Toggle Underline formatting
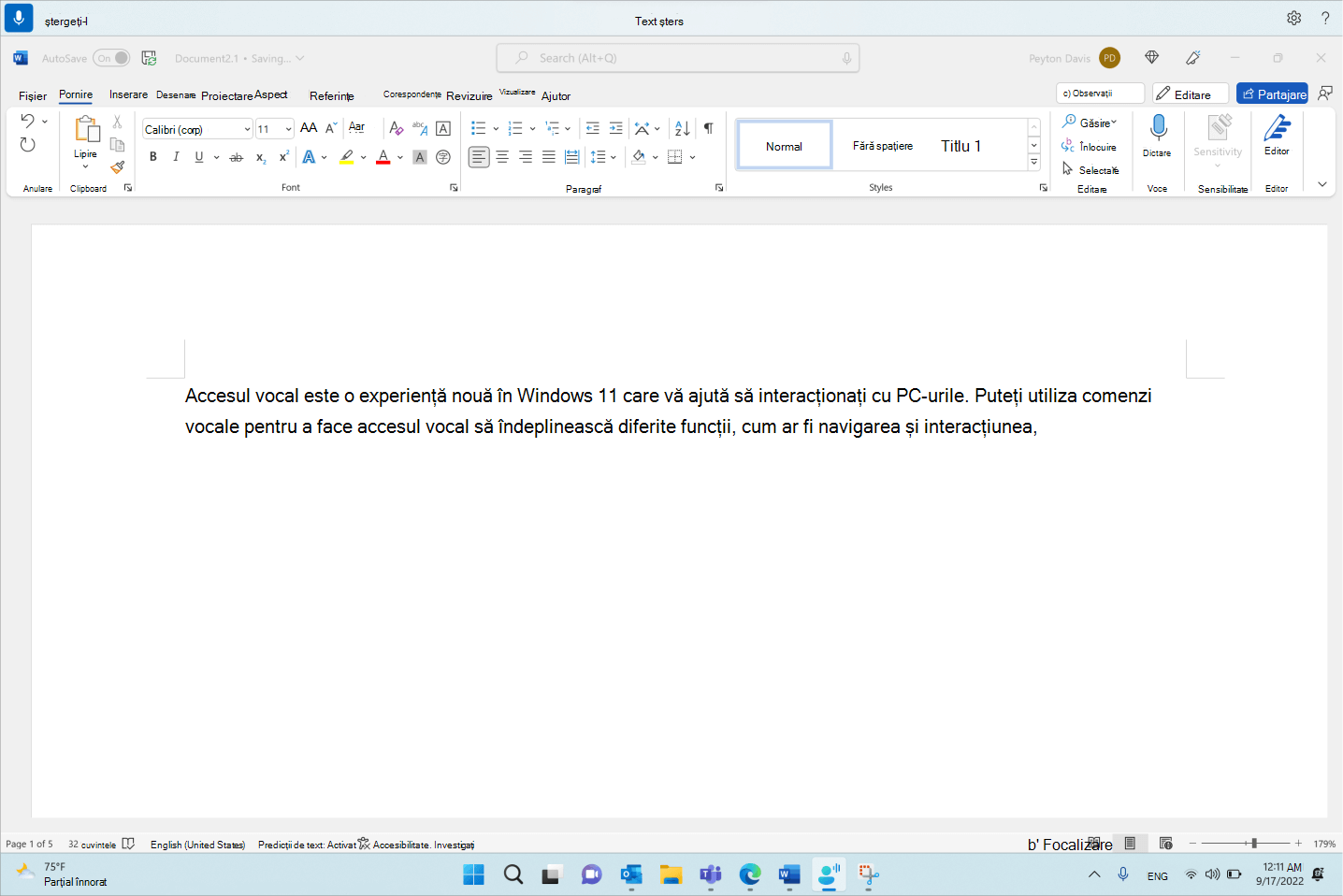Viewport: 1343px width, 896px height. (x=199, y=157)
